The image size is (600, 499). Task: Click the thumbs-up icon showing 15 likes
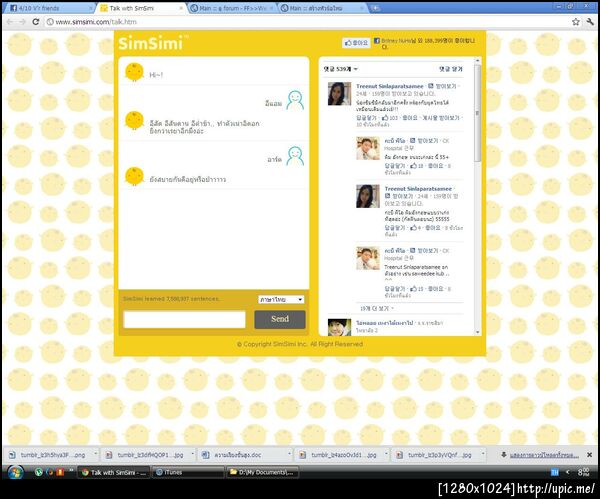point(413,289)
